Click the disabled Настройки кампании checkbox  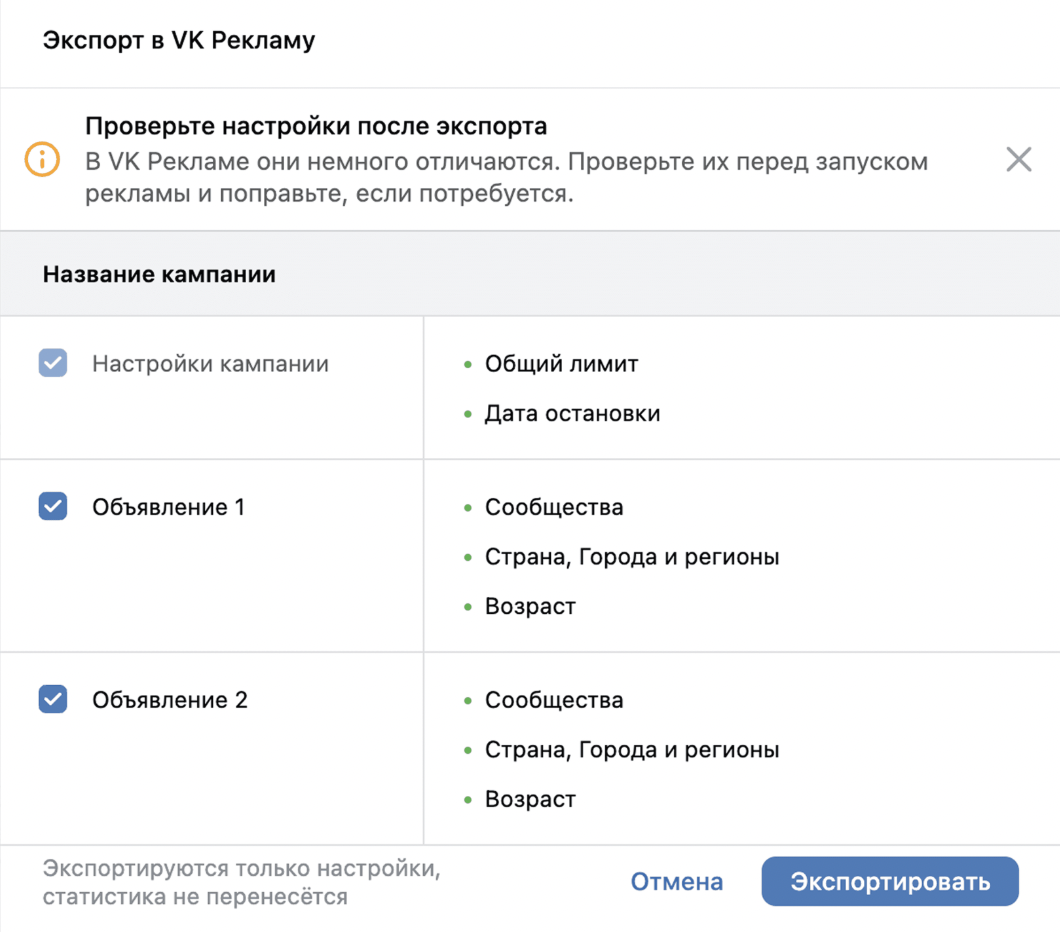click(52, 364)
